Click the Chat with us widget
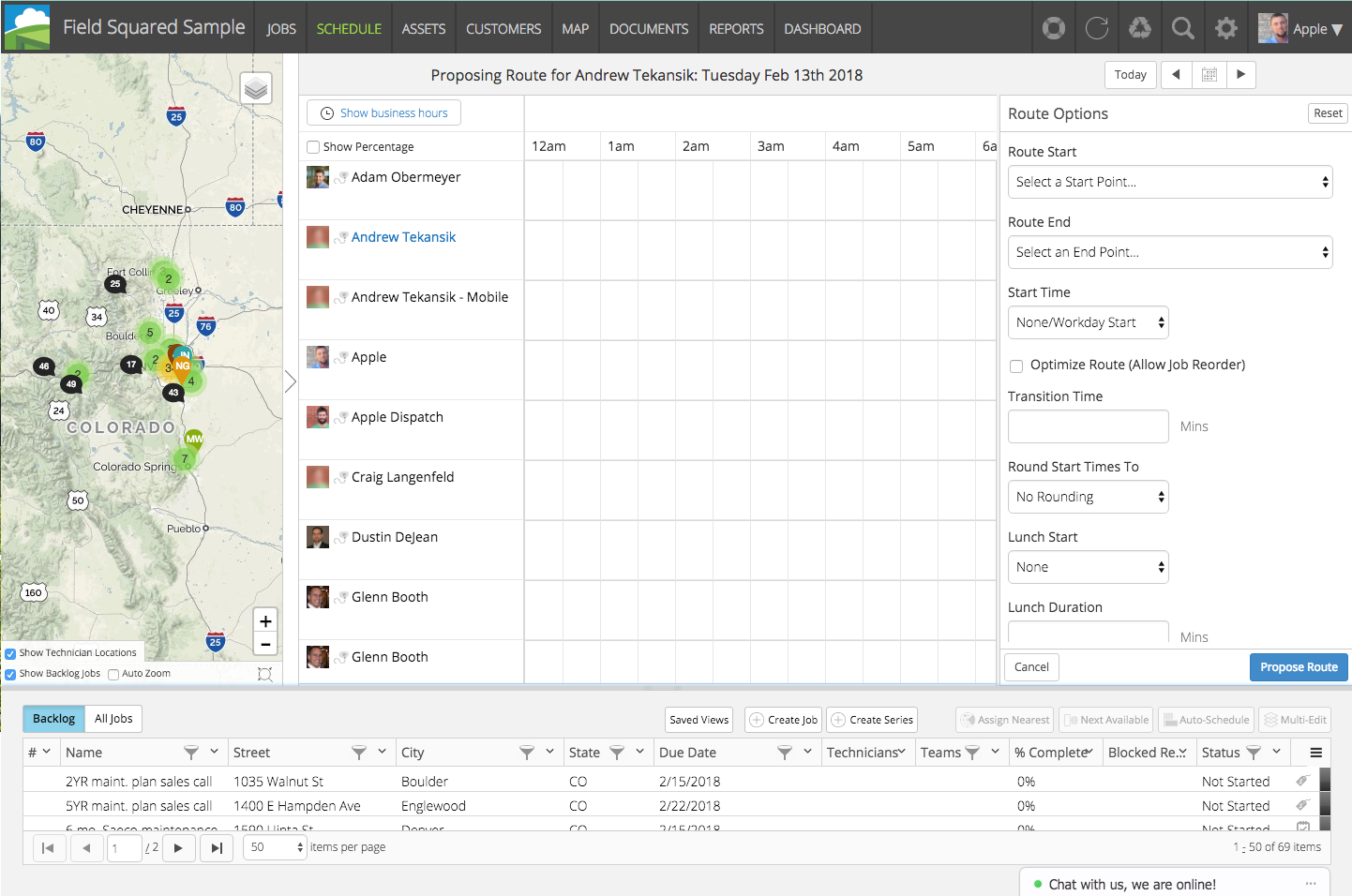The height and width of the screenshot is (896, 1352). tap(1175, 884)
